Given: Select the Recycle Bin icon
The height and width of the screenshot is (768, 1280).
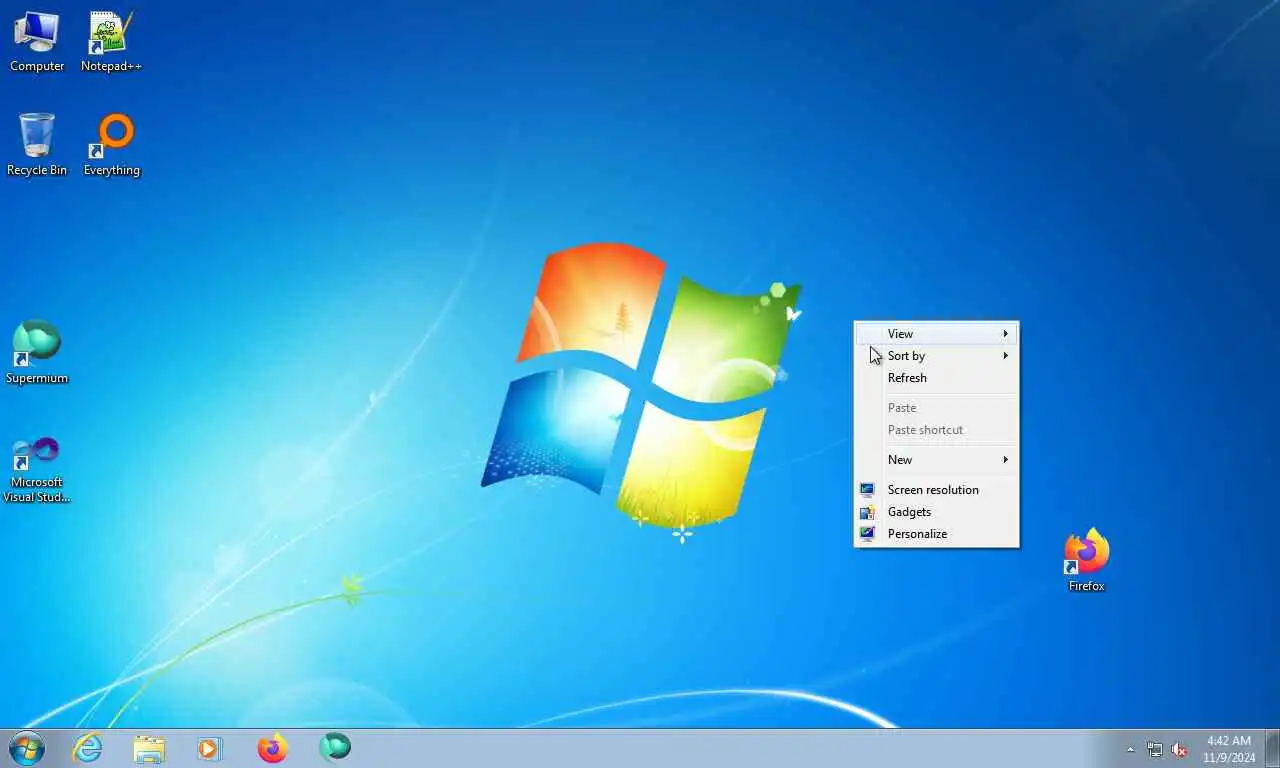Looking at the screenshot, I should tap(37, 146).
